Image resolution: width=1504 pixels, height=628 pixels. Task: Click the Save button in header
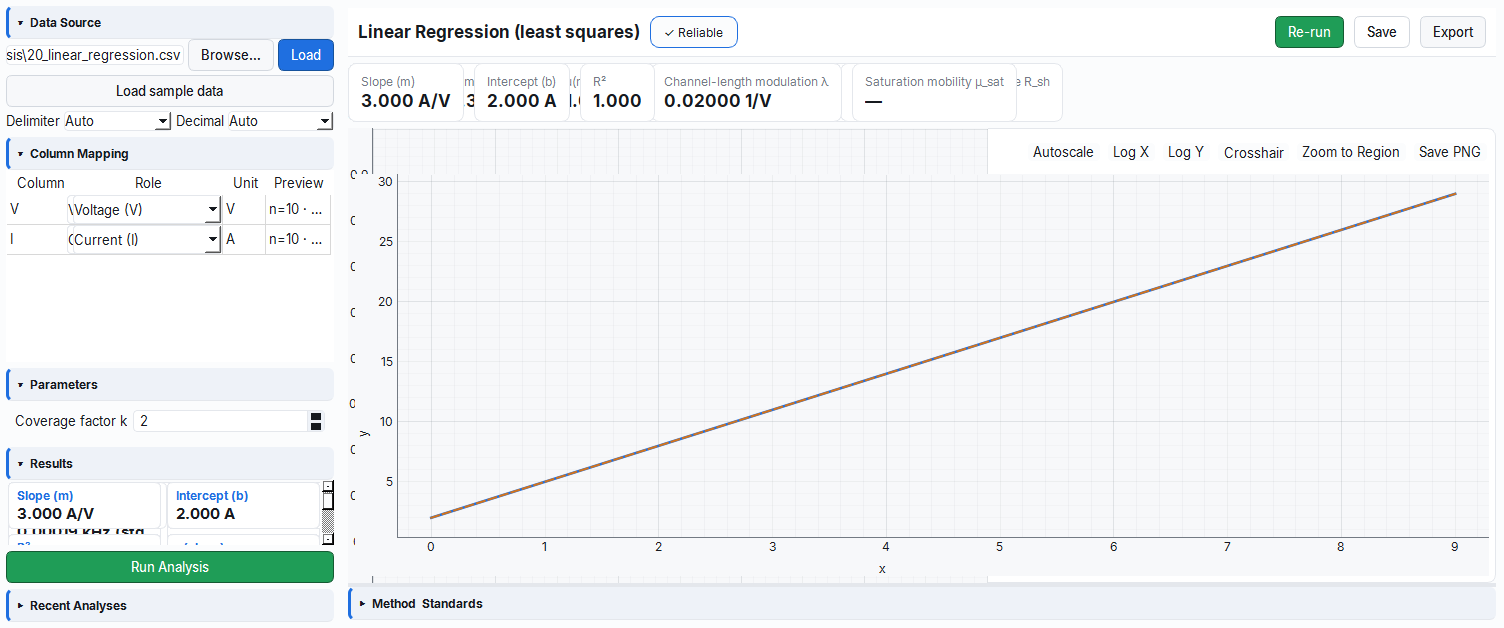[1381, 32]
